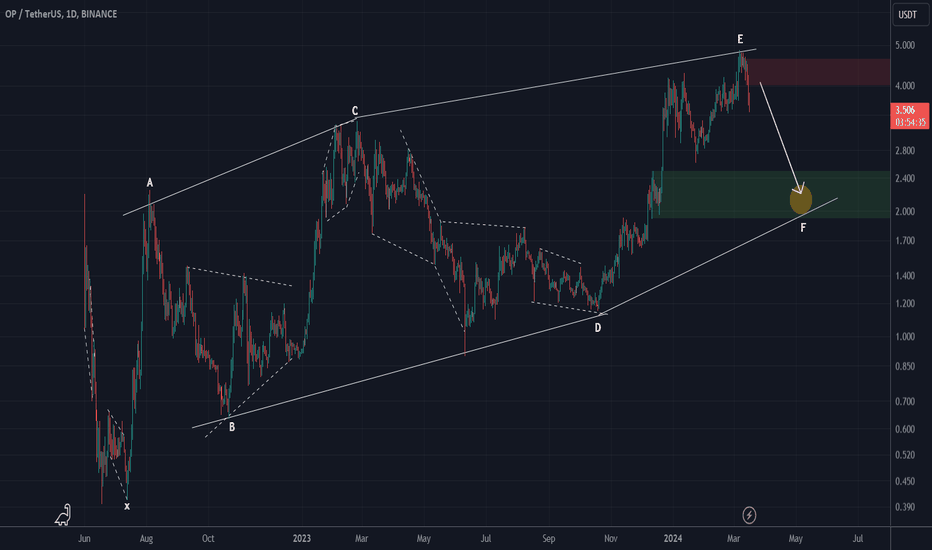The height and width of the screenshot is (550, 932).
Task: Click the 1.200 price axis label
Action: [905, 304]
